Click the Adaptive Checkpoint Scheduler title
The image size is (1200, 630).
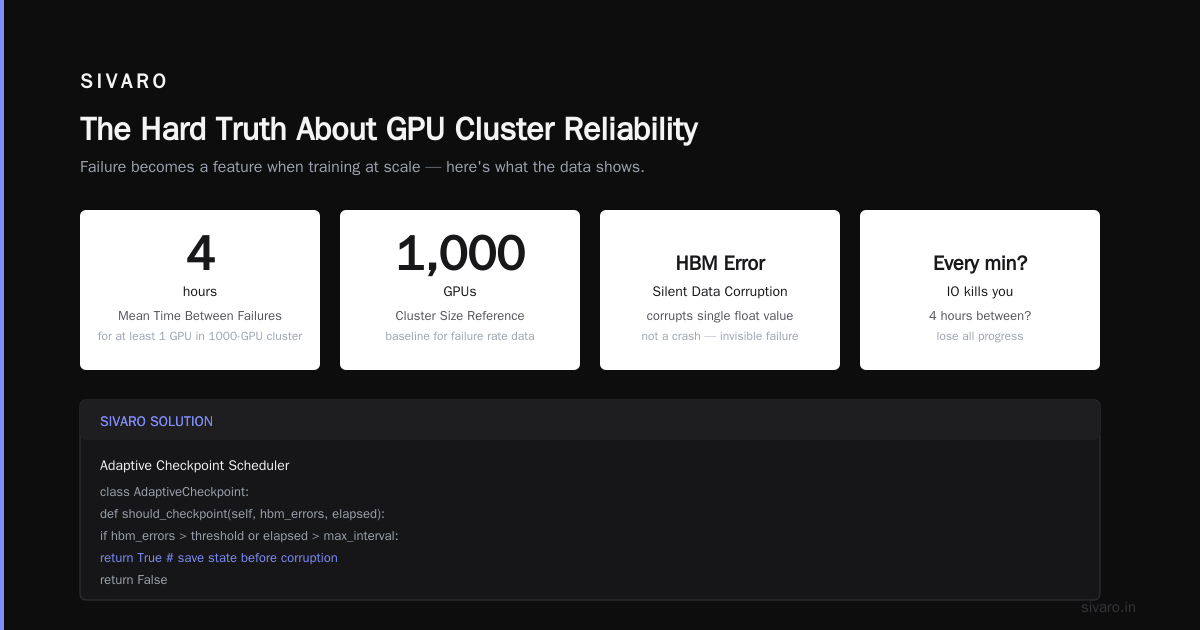click(x=195, y=466)
